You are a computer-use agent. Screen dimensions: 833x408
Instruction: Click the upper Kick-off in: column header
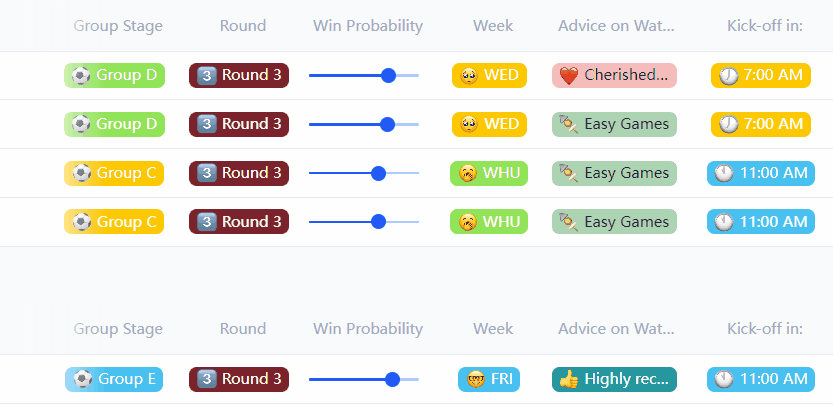[765, 26]
